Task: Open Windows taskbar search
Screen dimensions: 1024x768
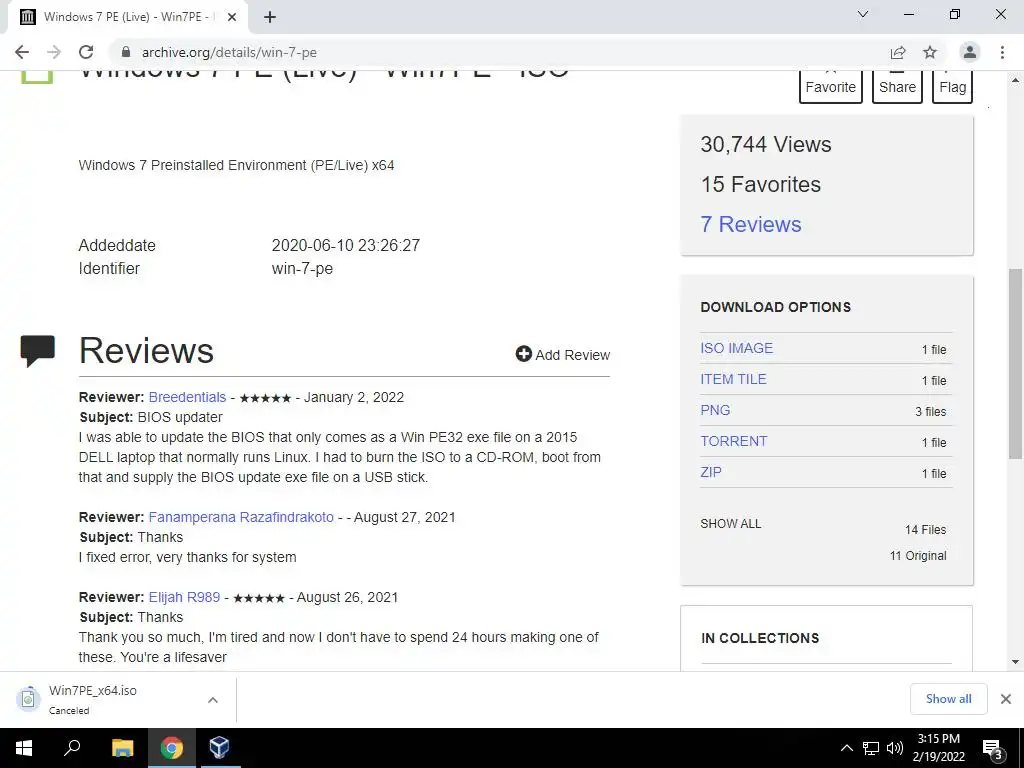Action: click(72, 748)
